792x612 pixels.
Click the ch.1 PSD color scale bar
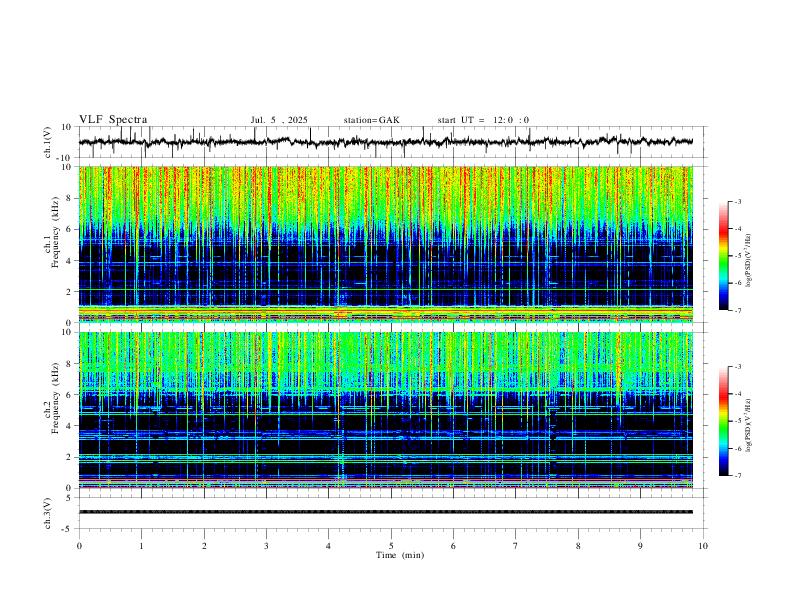click(x=724, y=256)
